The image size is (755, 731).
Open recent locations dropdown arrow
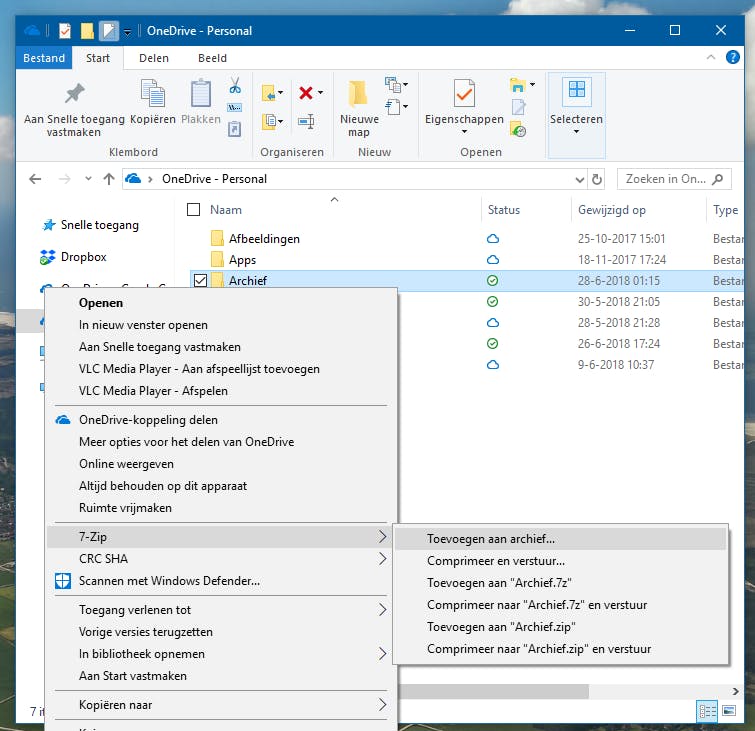pyautogui.click(x=88, y=179)
